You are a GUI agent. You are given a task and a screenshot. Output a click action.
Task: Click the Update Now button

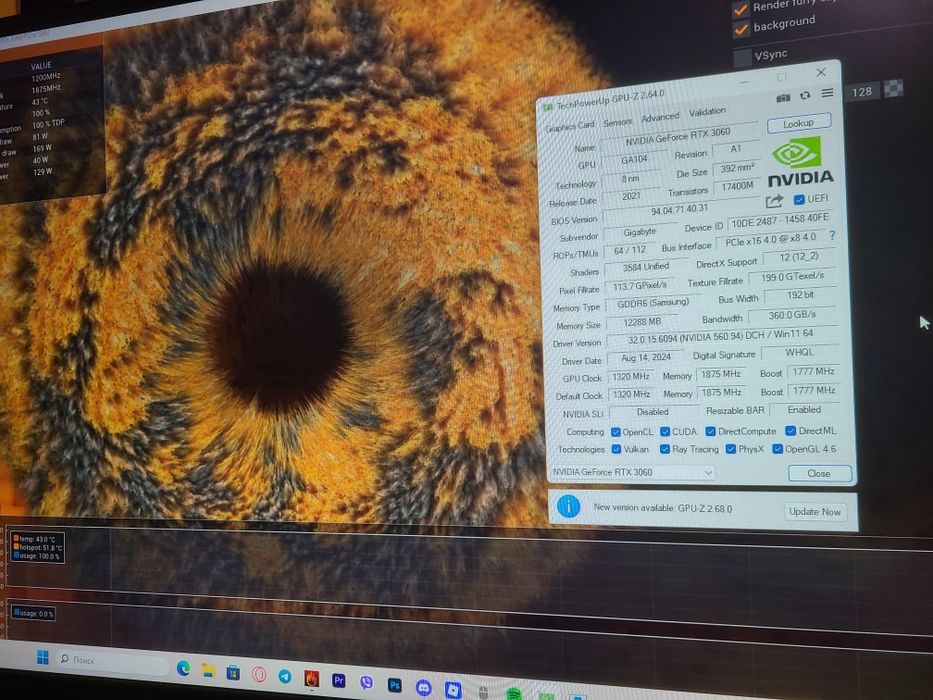pyautogui.click(x=815, y=511)
